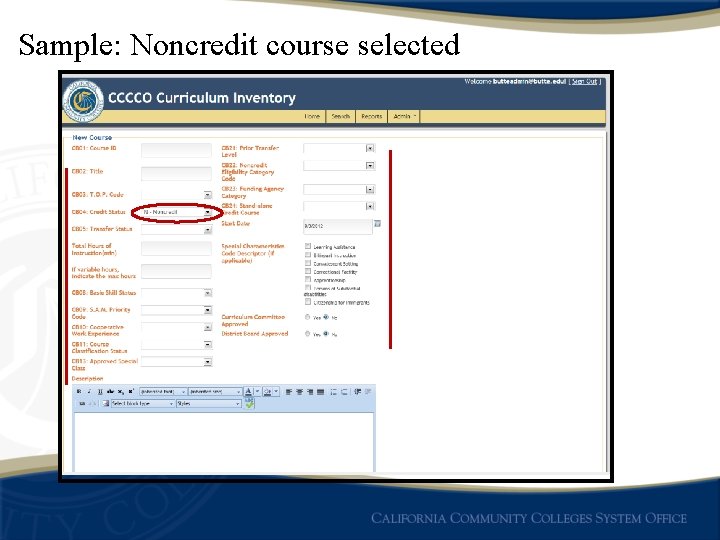Select No for Curriculum Committee Approved

326,317
